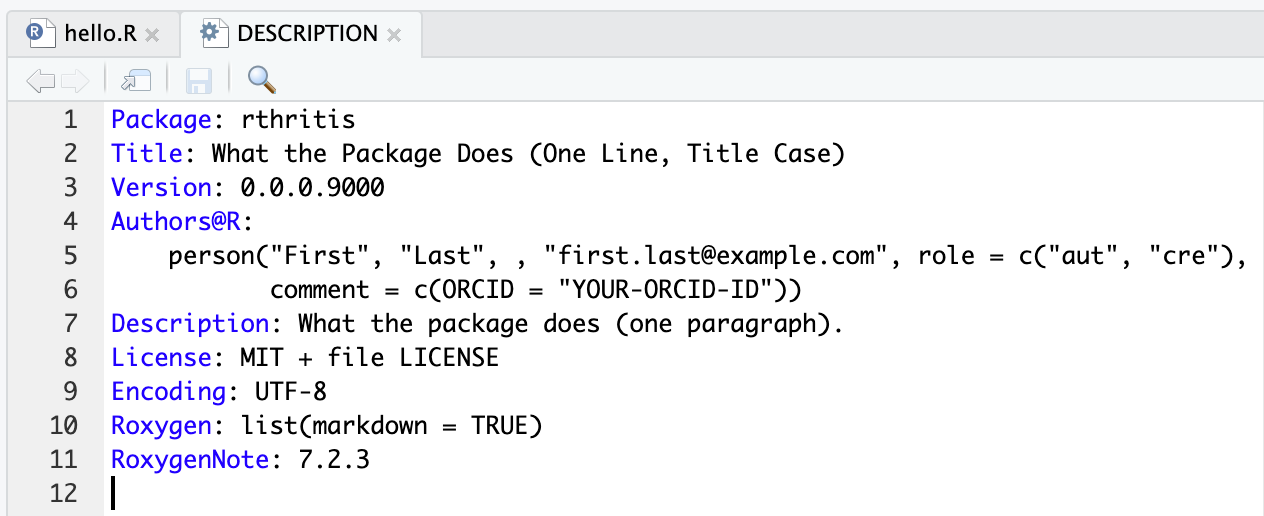Click line number 7 in the gutter

[69, 324]
